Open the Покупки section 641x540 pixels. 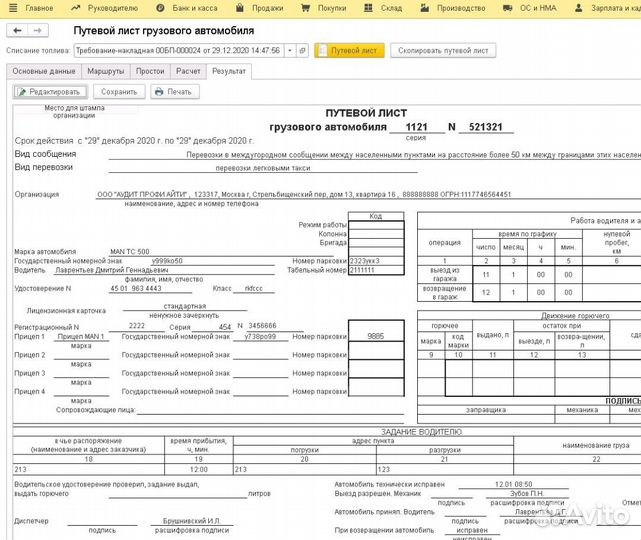pyautogui.click(x=326, y=8)
